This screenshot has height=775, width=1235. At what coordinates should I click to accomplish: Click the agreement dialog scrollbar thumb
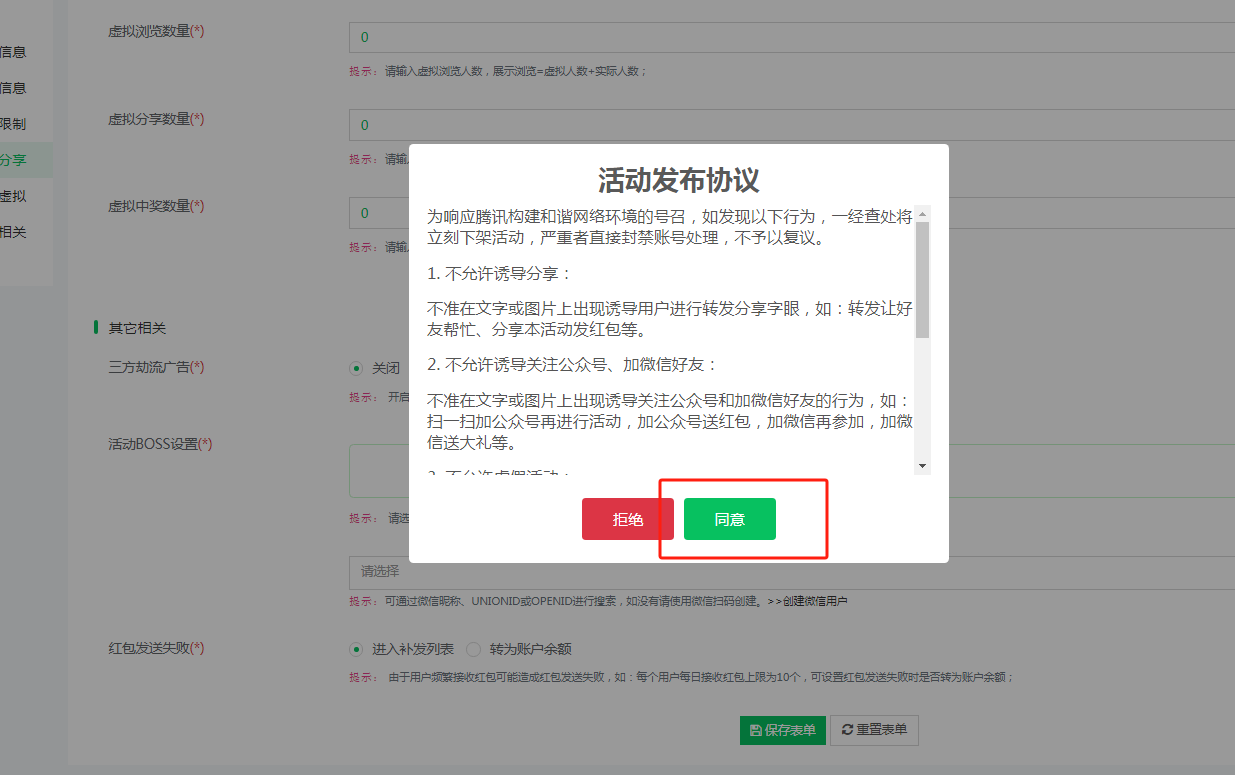pyautogui.click(x=922, y=280)
